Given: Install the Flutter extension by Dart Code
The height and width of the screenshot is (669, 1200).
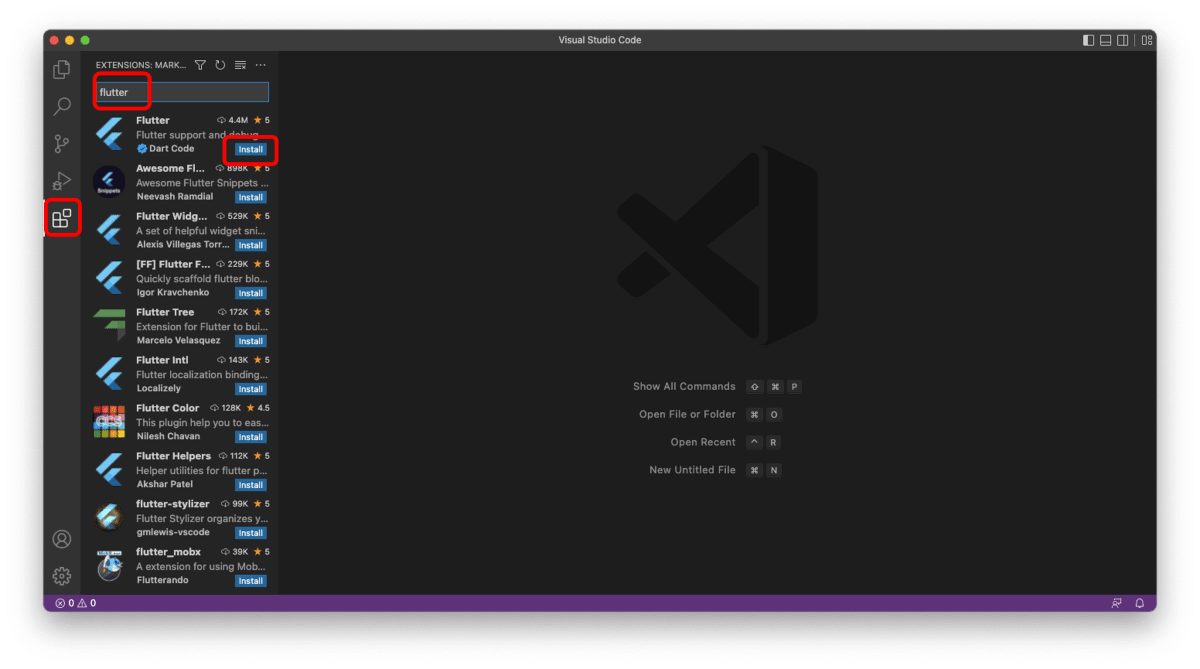Looking at the screenshot, I should 251,149.
